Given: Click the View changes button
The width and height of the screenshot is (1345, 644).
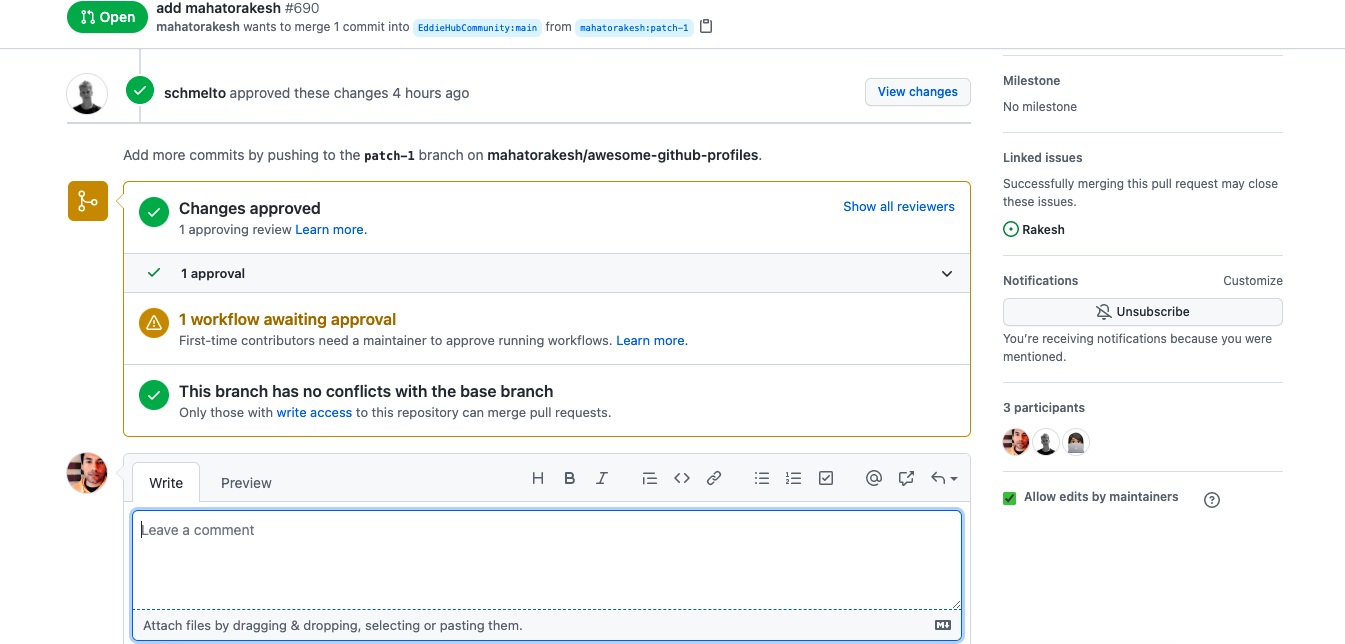Looking at the screenshot, I should tap(918, 92).
